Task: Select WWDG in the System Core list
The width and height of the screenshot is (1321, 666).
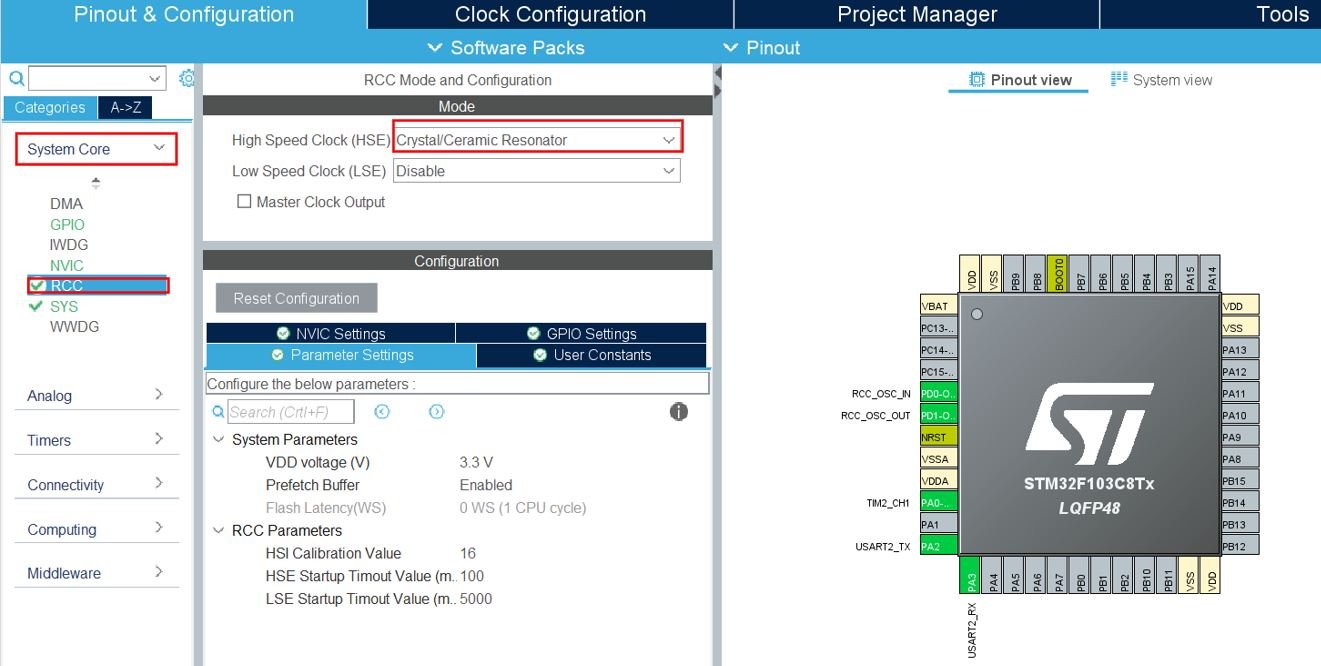Action: (x=75, y=327)
